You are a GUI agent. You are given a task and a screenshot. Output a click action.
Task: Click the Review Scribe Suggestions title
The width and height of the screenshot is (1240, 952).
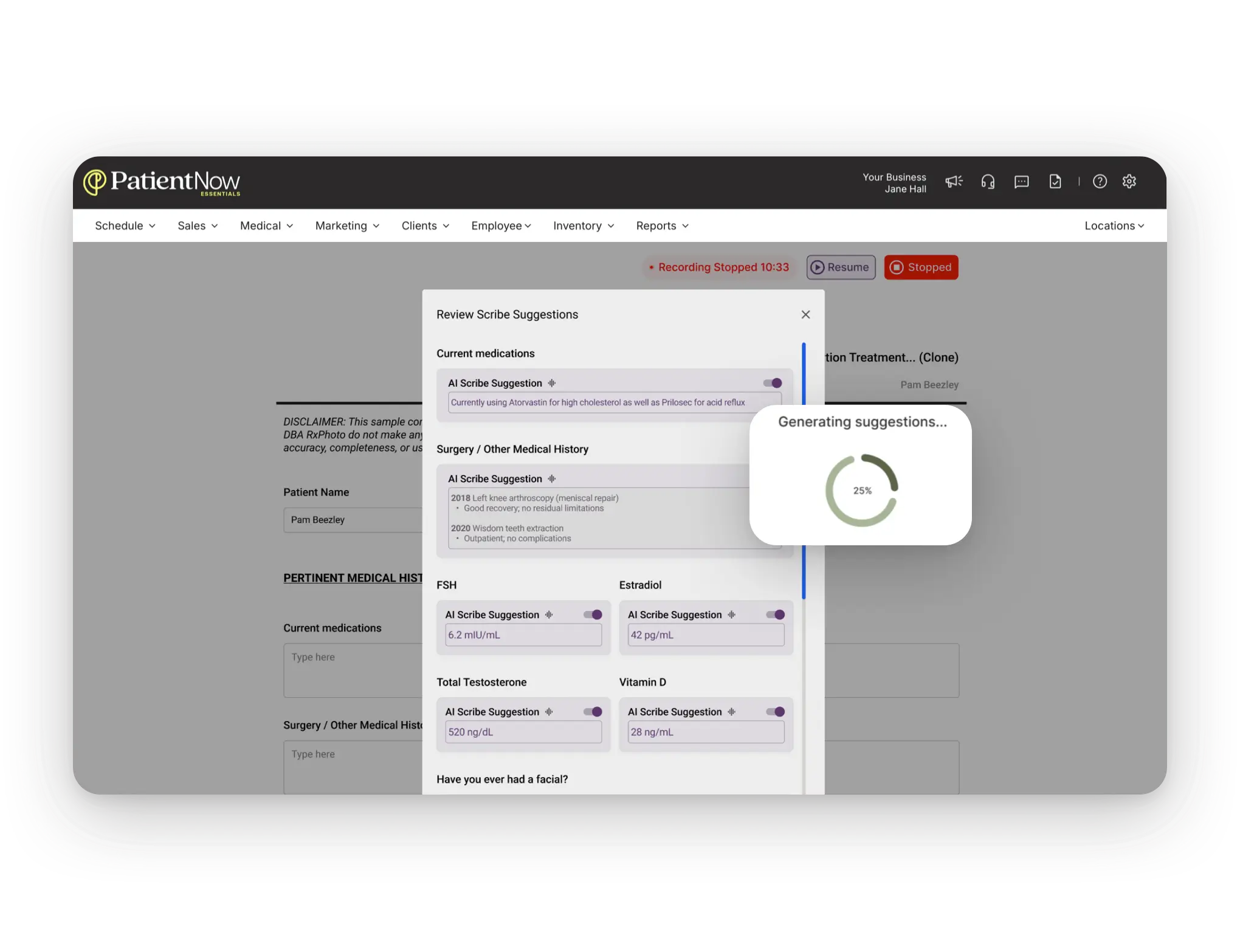point(507,314)
